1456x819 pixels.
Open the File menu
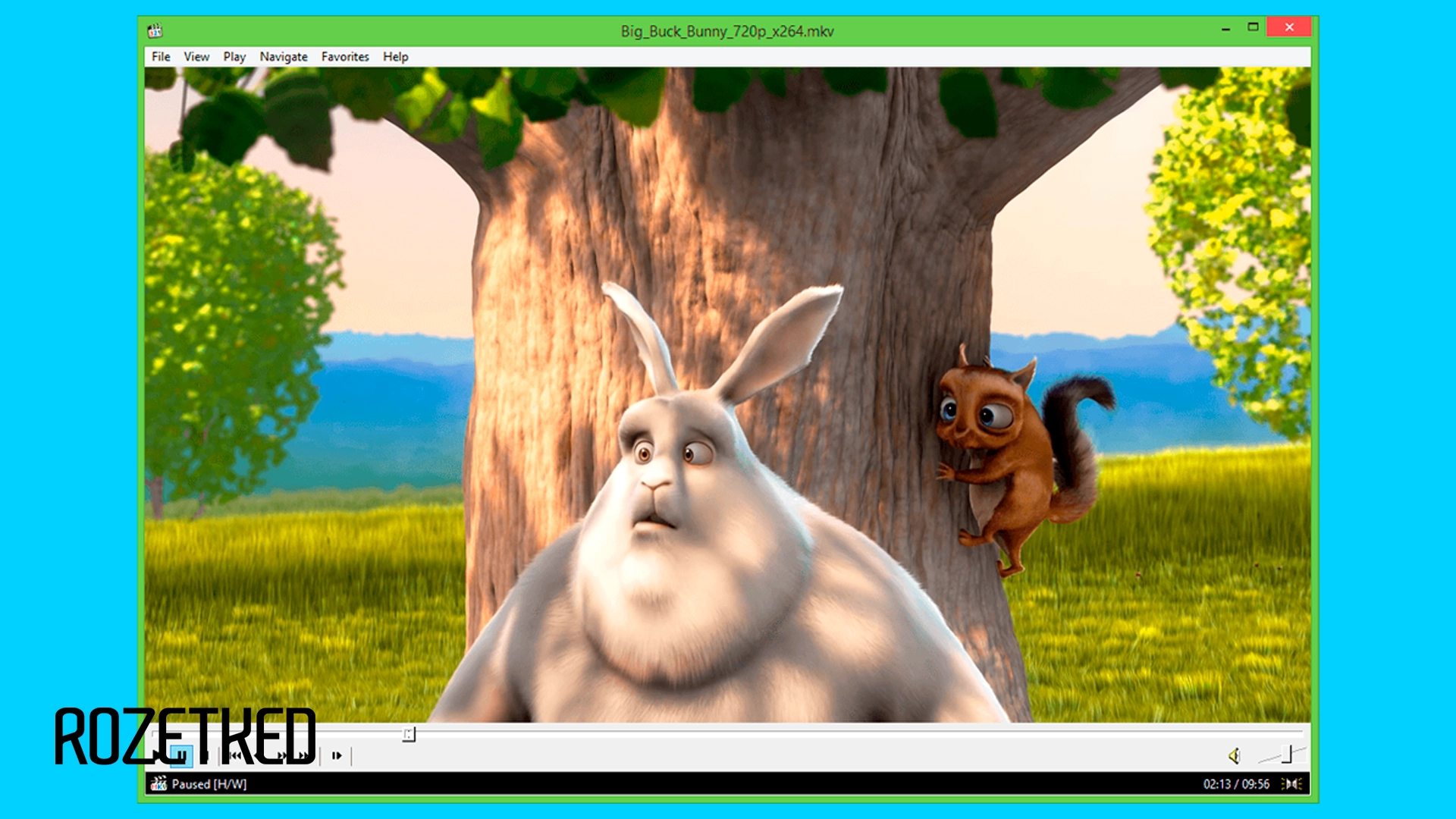pos(160,57)
